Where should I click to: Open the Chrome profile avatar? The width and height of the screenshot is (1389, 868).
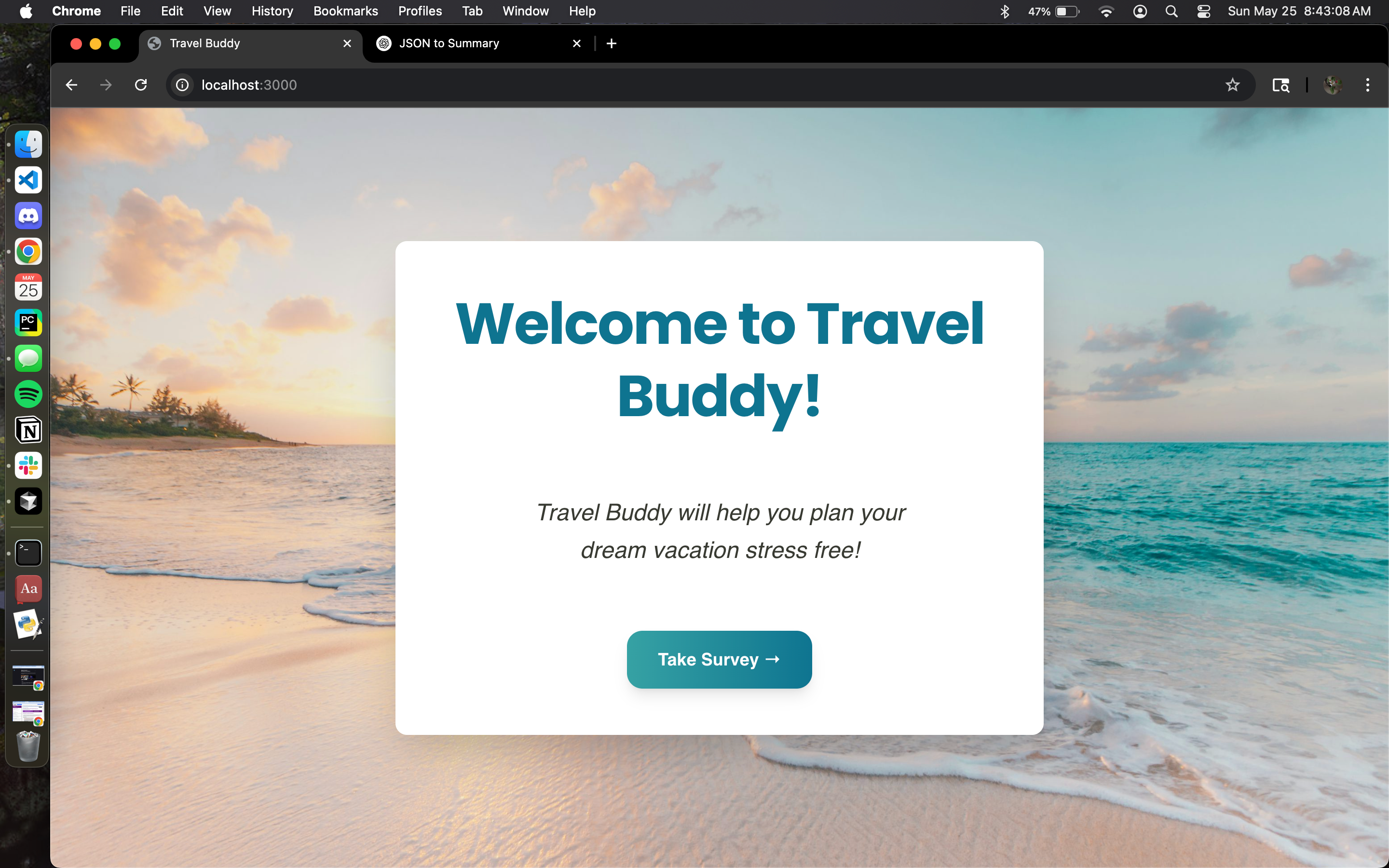1332,85
